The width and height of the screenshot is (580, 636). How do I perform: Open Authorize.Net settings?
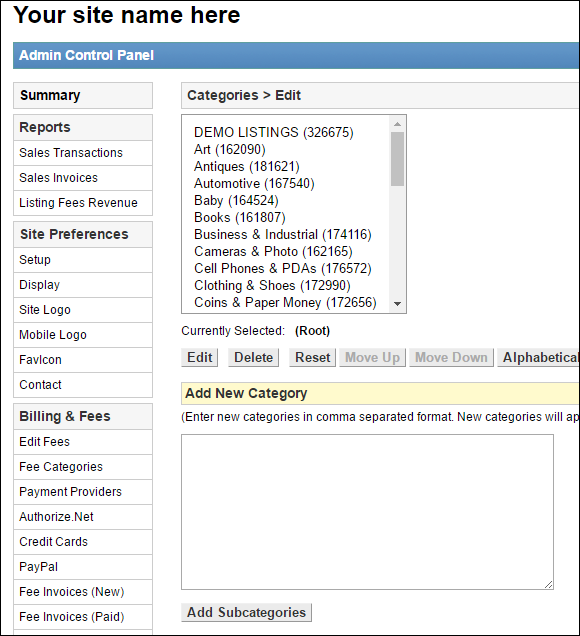[83, 517]
